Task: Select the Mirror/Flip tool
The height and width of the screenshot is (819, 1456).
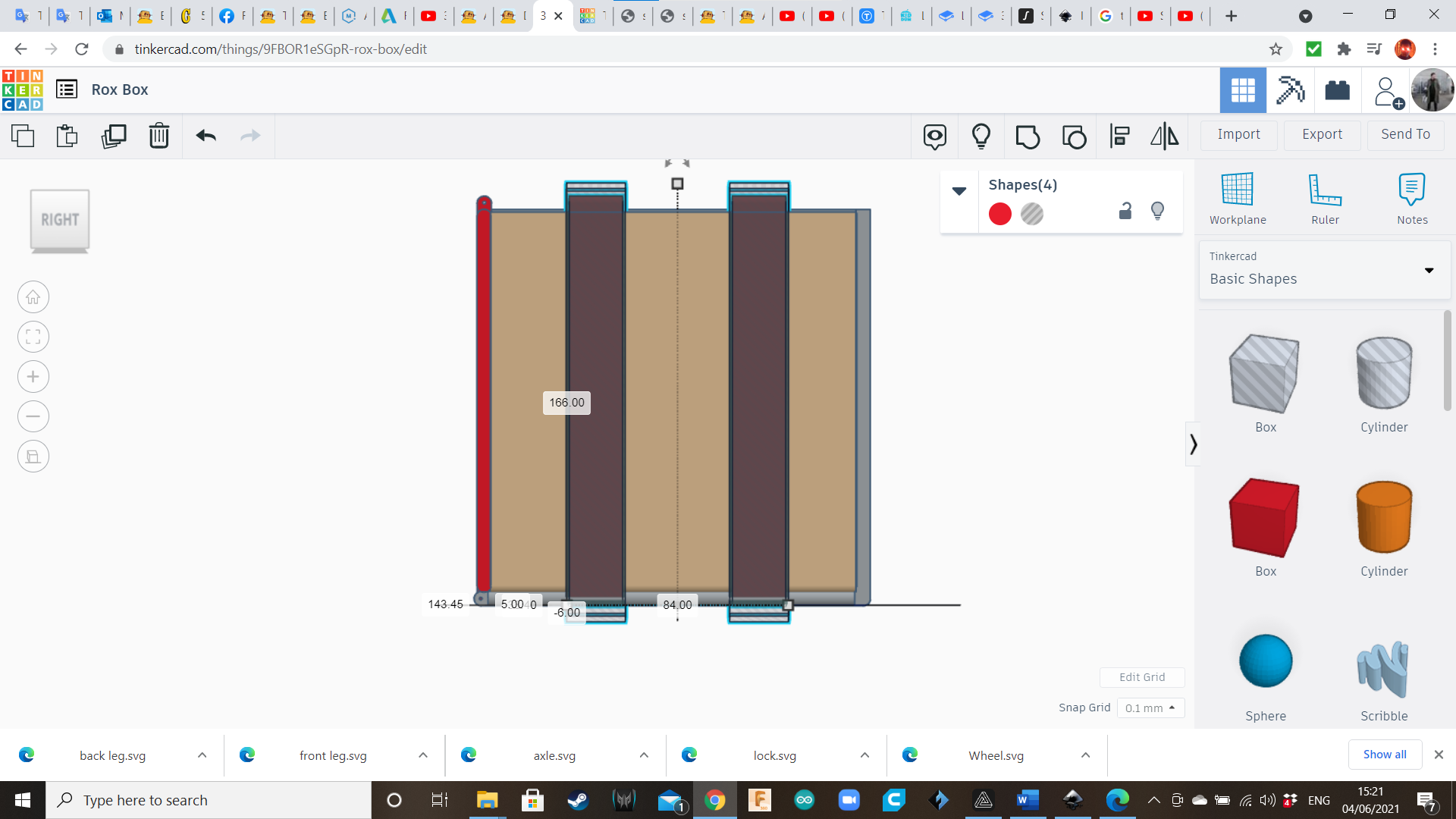Action: click(x=1164, y=136)
